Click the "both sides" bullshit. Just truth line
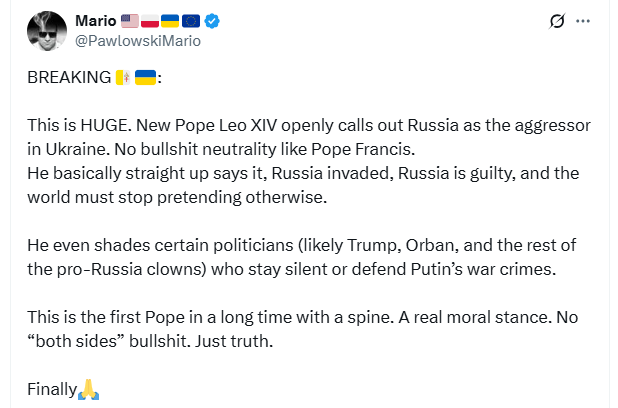Screen dimensions: 618x408 [150, 341]
